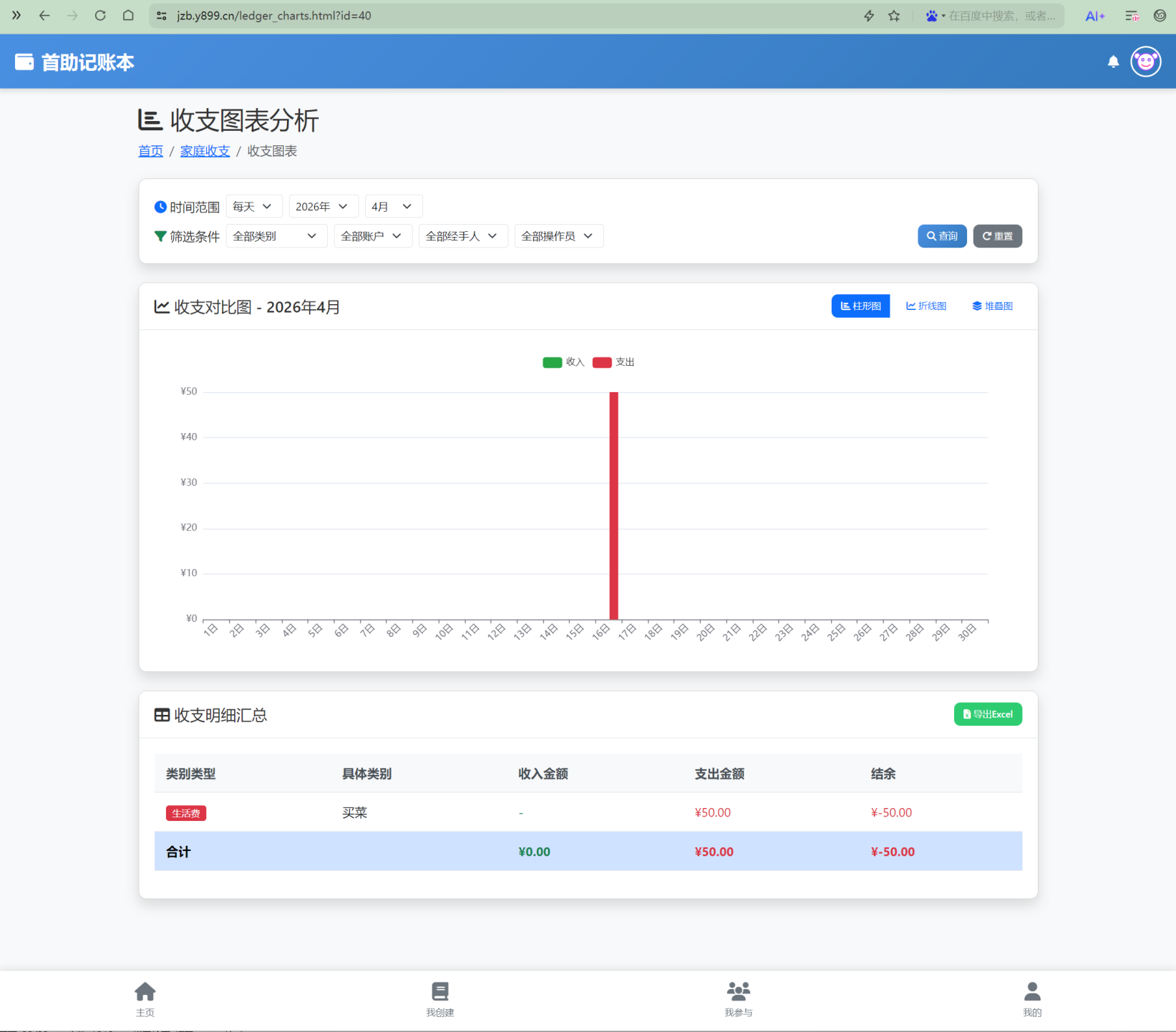Expand the 全部类别 category filter
This screenshot has width=1176, height=1032.
pos(276,236)
